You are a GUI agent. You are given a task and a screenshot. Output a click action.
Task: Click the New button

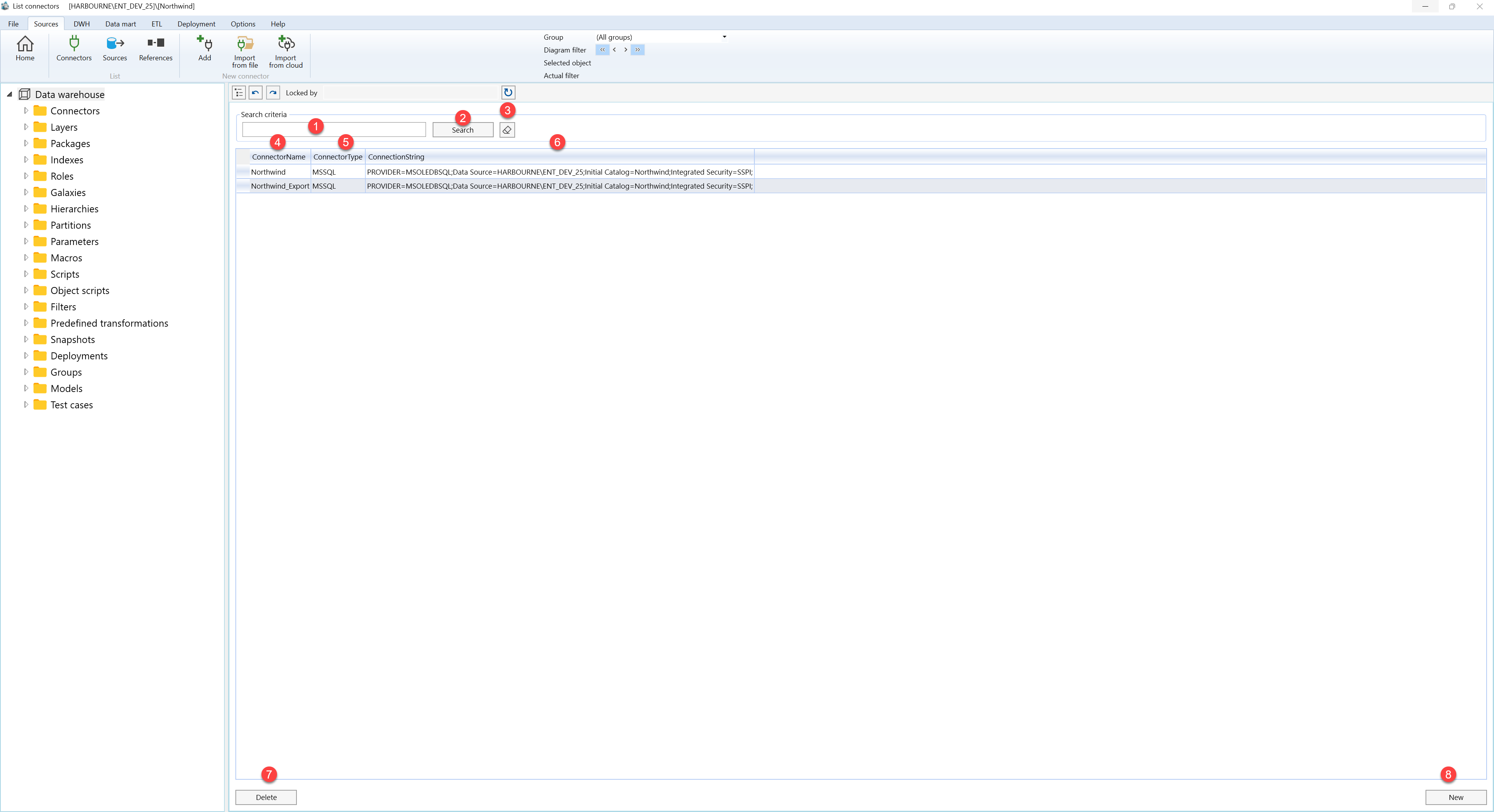pyautogui.click(x=1456, y=797)
